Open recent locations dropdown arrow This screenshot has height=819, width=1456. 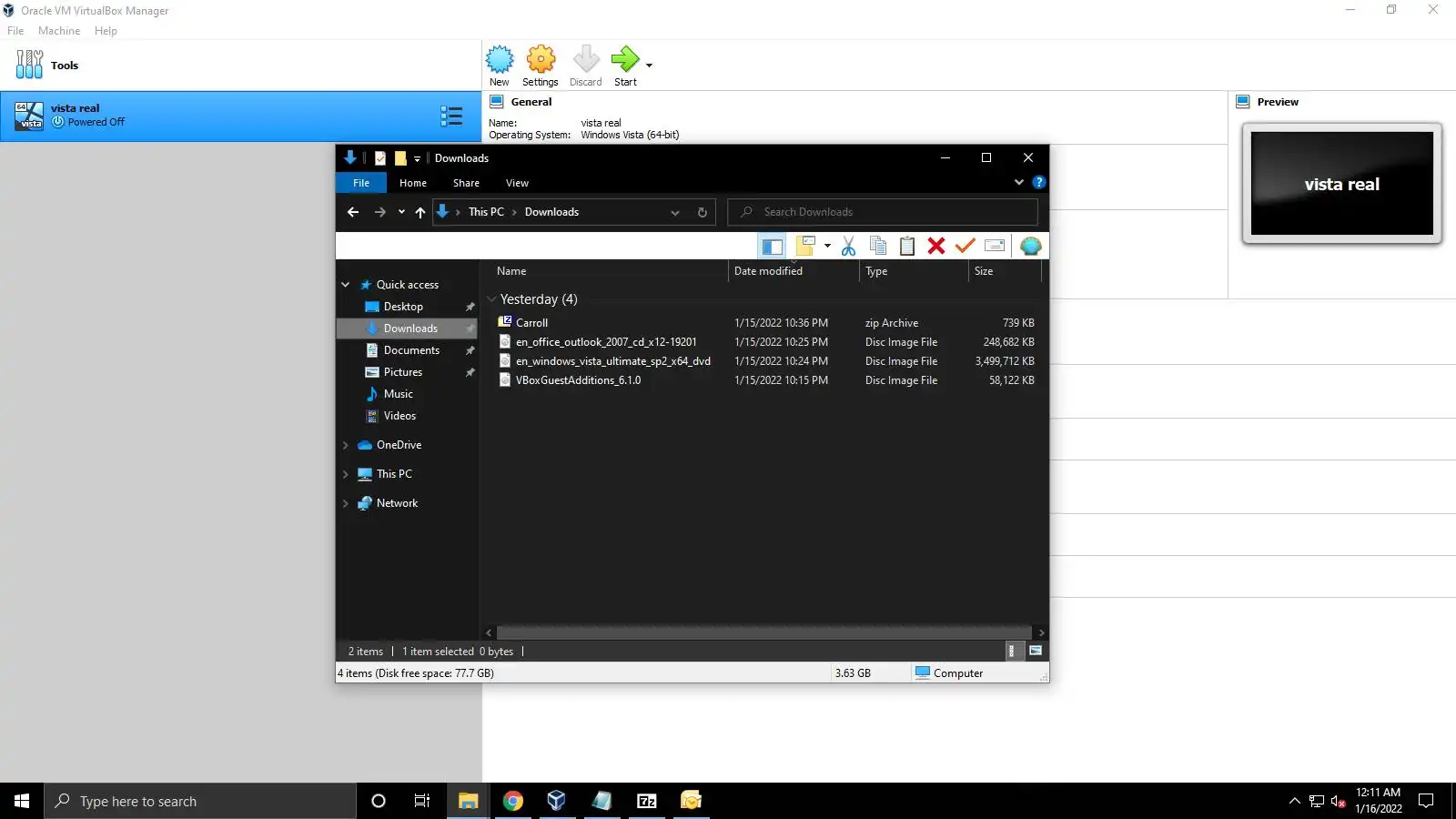pyautogui.click(x=401, y=212)
